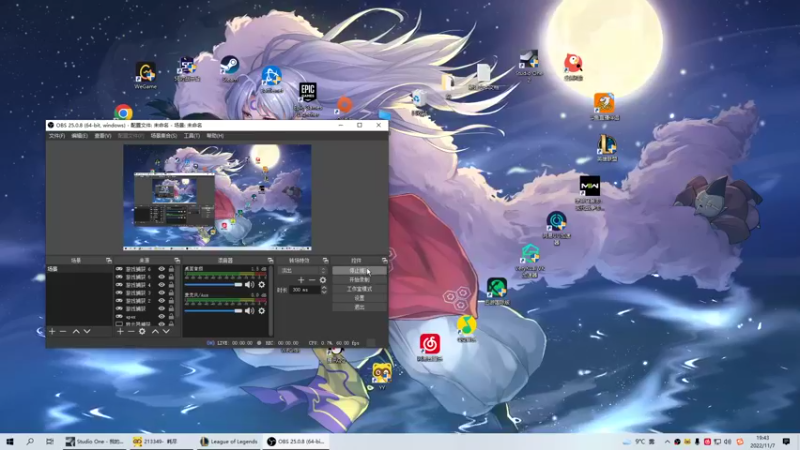Open the 工具(T) menu
The image size is (800, 450).
(x=192, y=136)
